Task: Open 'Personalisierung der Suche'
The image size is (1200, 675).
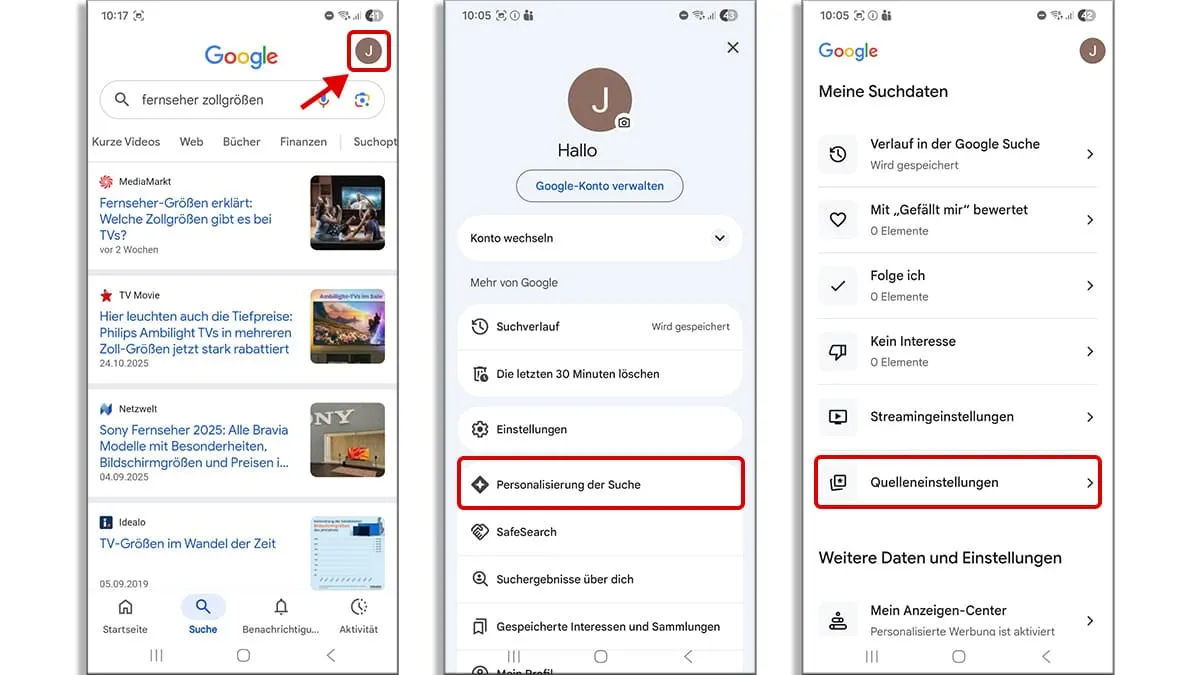Action: (600, 484)
